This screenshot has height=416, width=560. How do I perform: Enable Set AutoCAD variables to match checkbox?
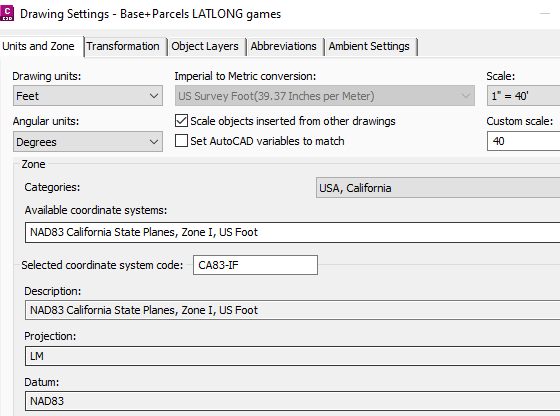point(181,141)
